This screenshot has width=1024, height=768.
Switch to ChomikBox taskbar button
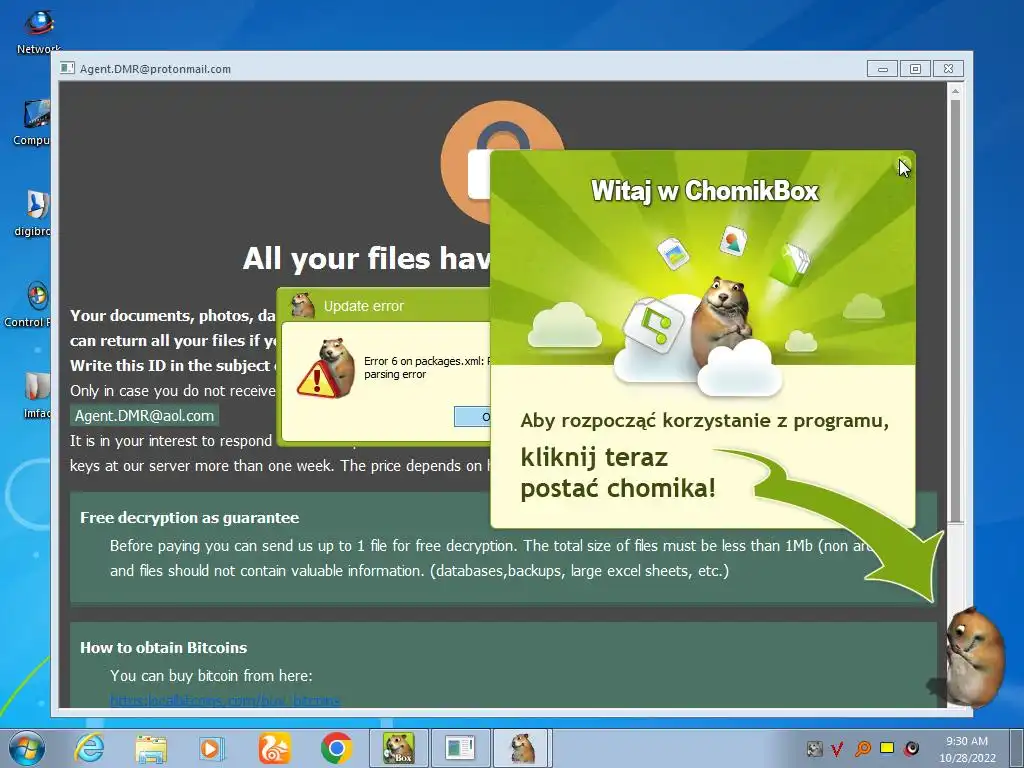coord(398,748)
